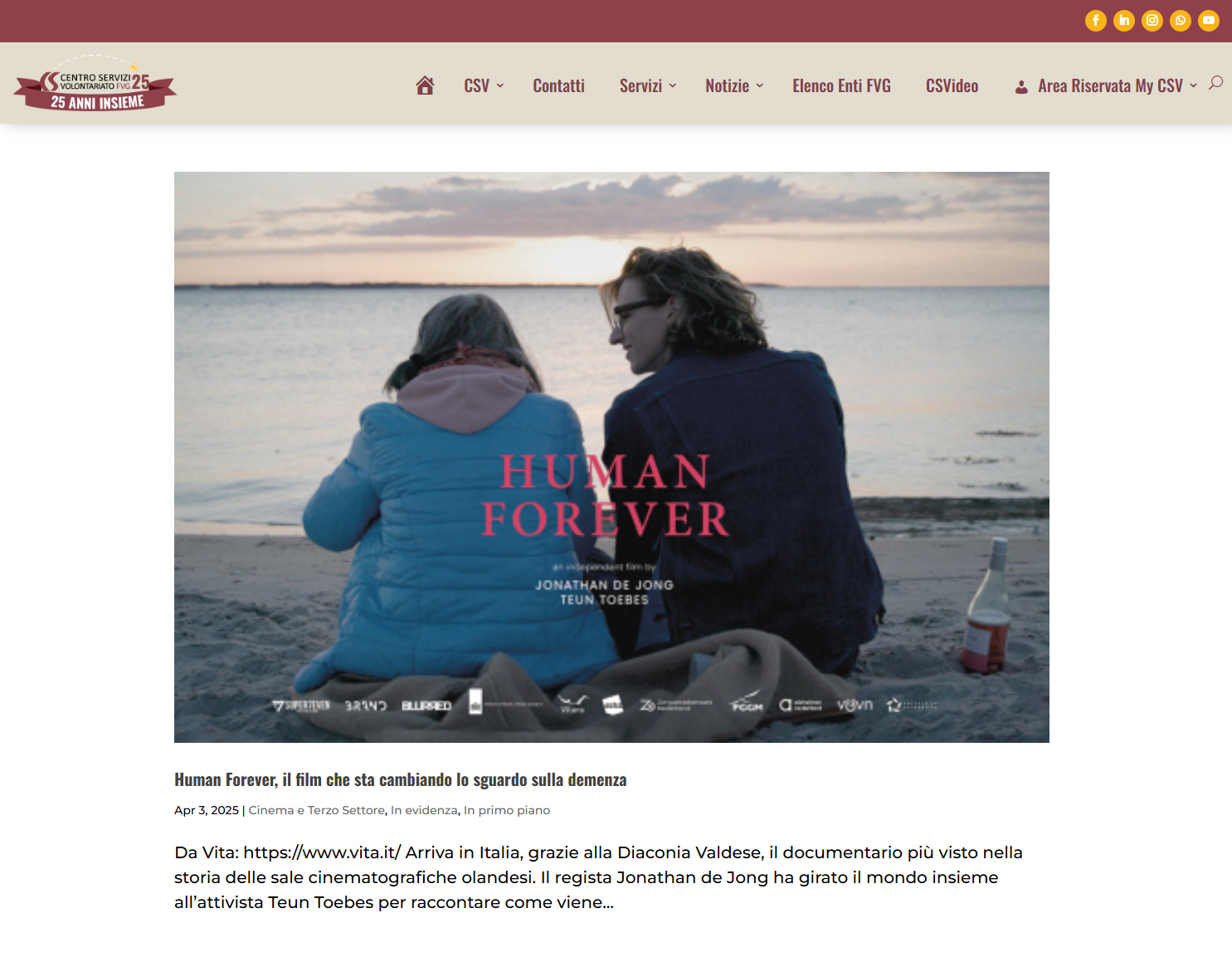Expand the Servizi dropdown menu
This screenshot has height=957, width=1232.
(648, 85)
